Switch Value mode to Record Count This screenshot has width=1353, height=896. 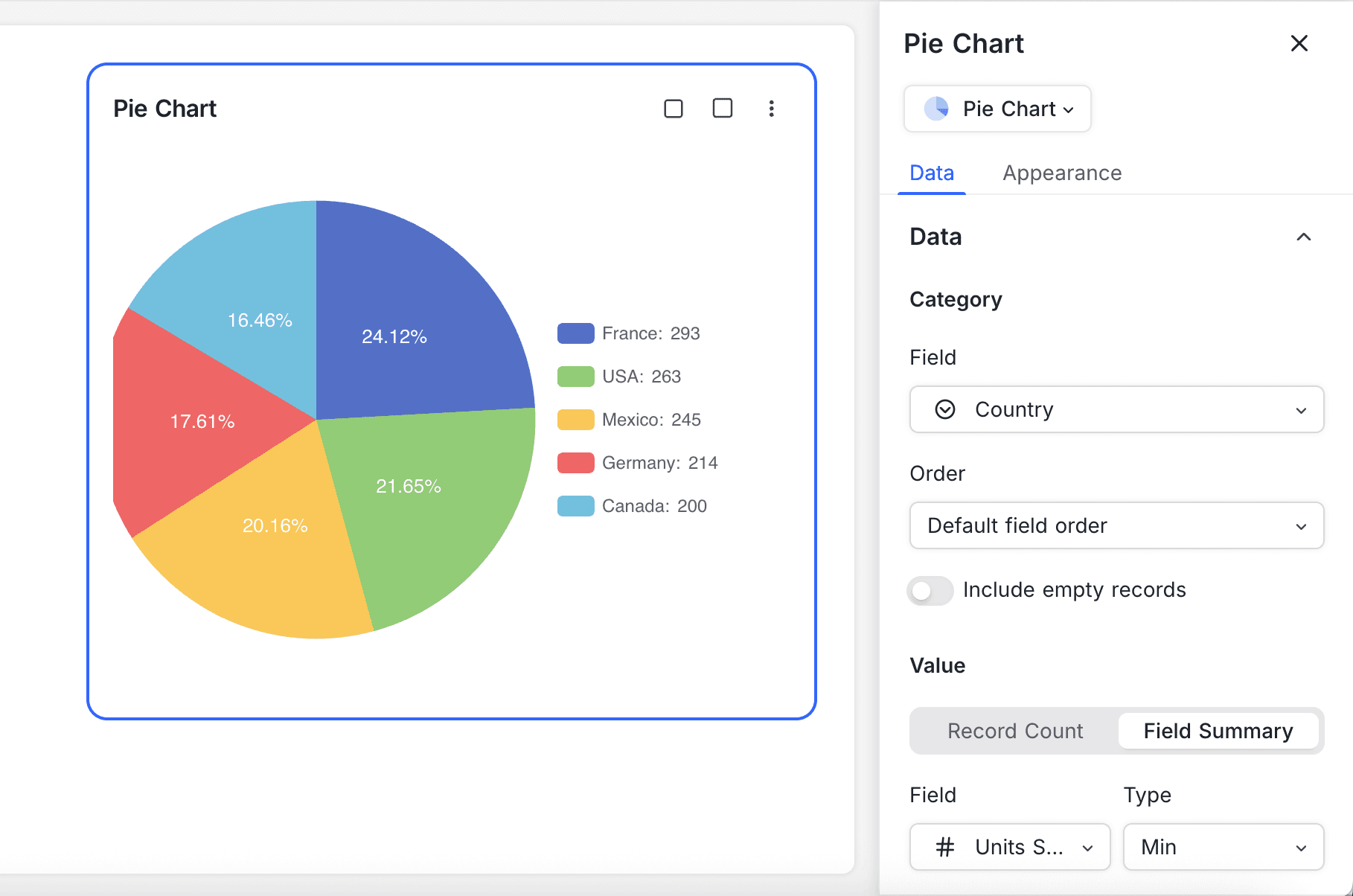pyautogui.click(x=1014, y=731)
